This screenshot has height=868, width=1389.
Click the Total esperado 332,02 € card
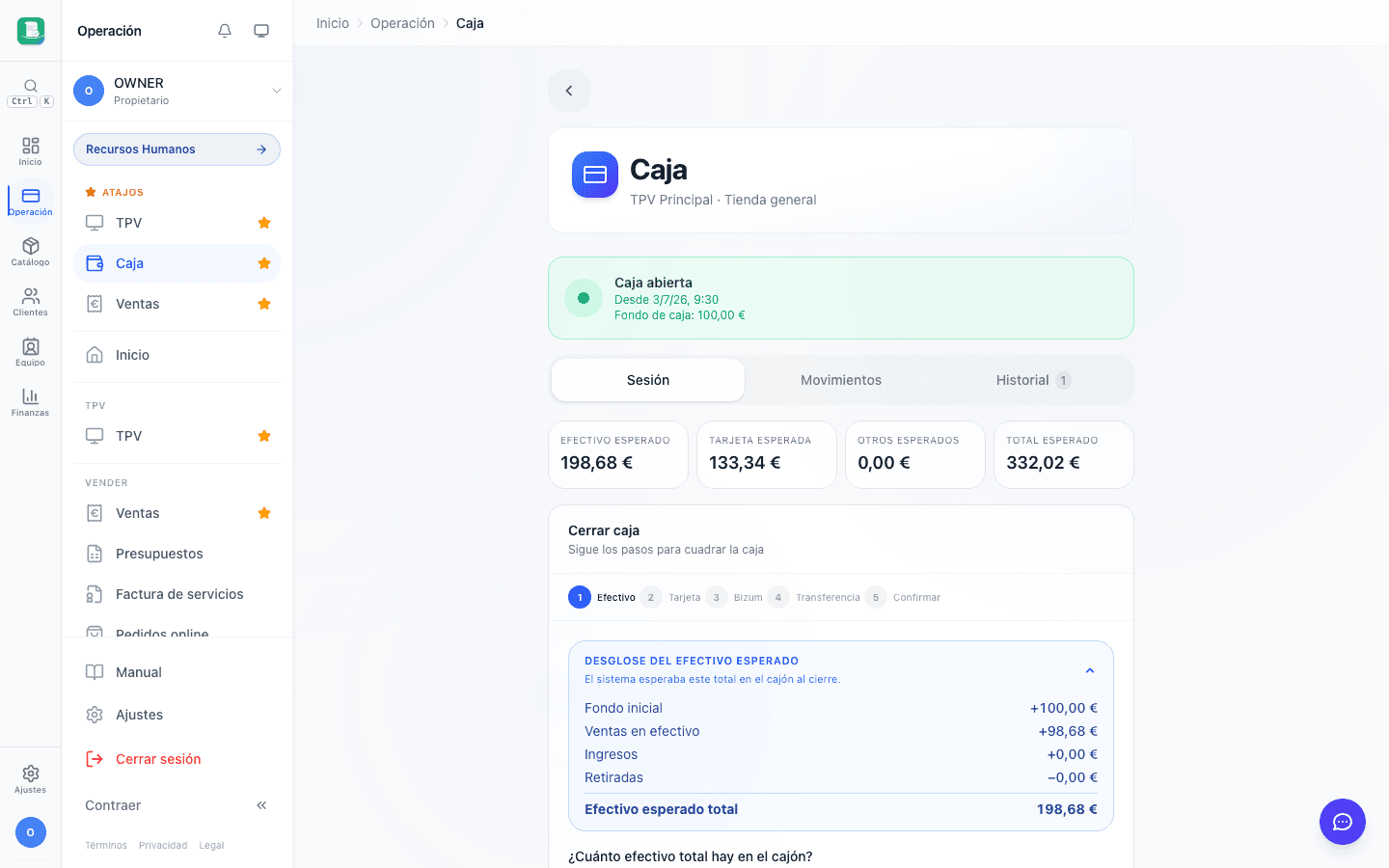coord(1064,454)
